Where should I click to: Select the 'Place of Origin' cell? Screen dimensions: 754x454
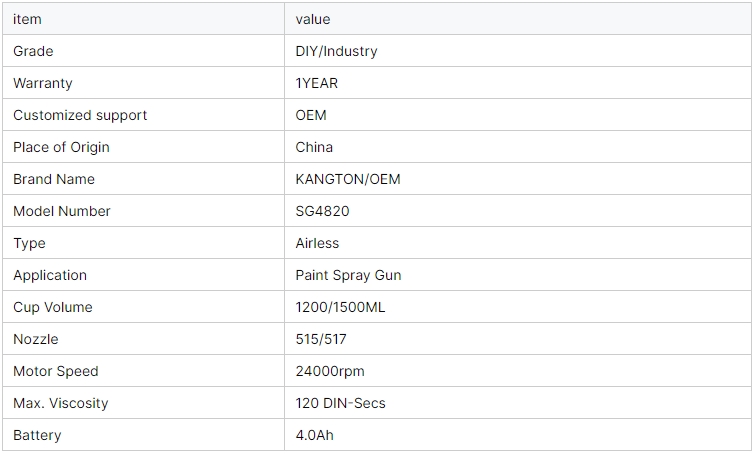[x=61, y=147]
